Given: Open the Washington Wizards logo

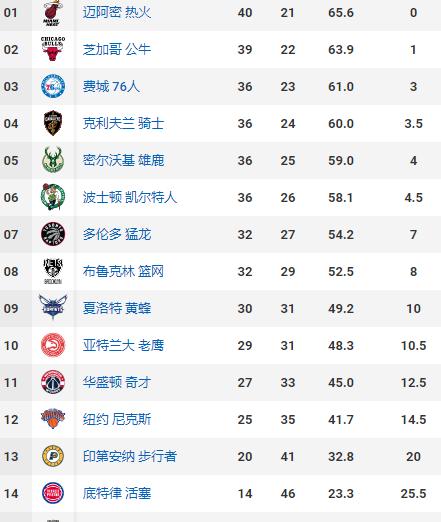Looking at the screenshot, I should 53,382.
